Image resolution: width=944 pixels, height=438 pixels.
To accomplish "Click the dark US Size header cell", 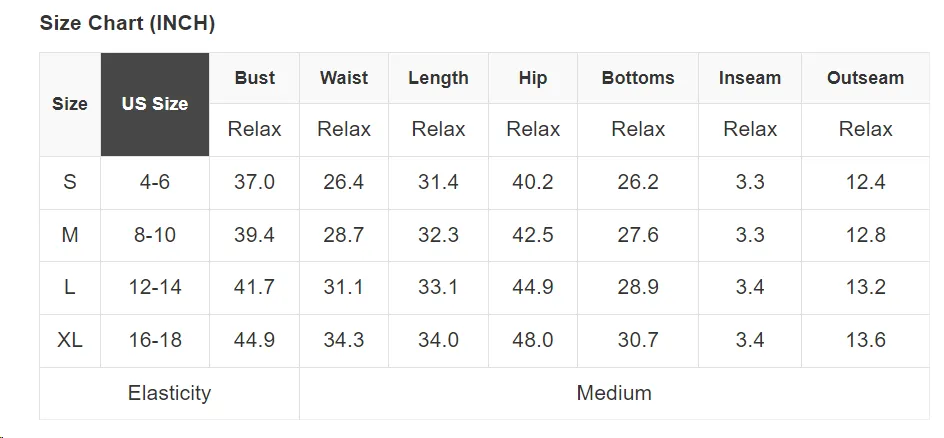I will tap(155, 104).
